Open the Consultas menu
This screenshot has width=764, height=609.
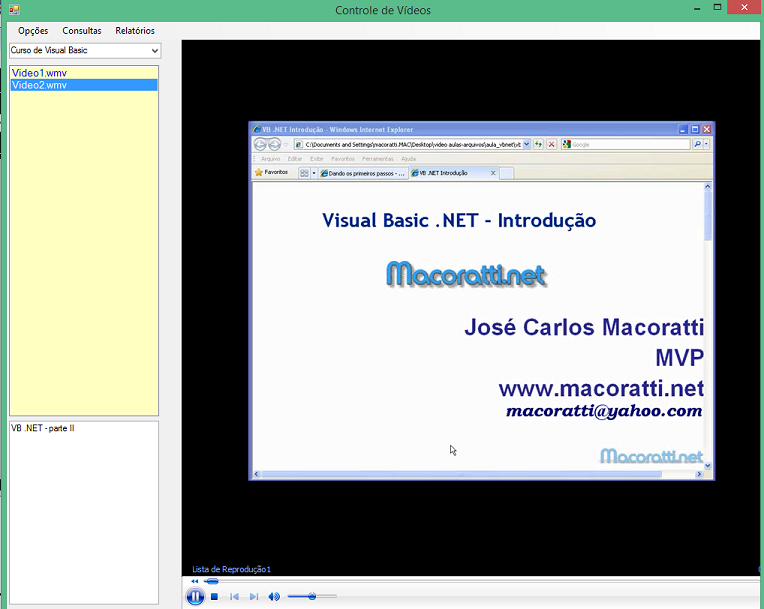click(82, 31)
